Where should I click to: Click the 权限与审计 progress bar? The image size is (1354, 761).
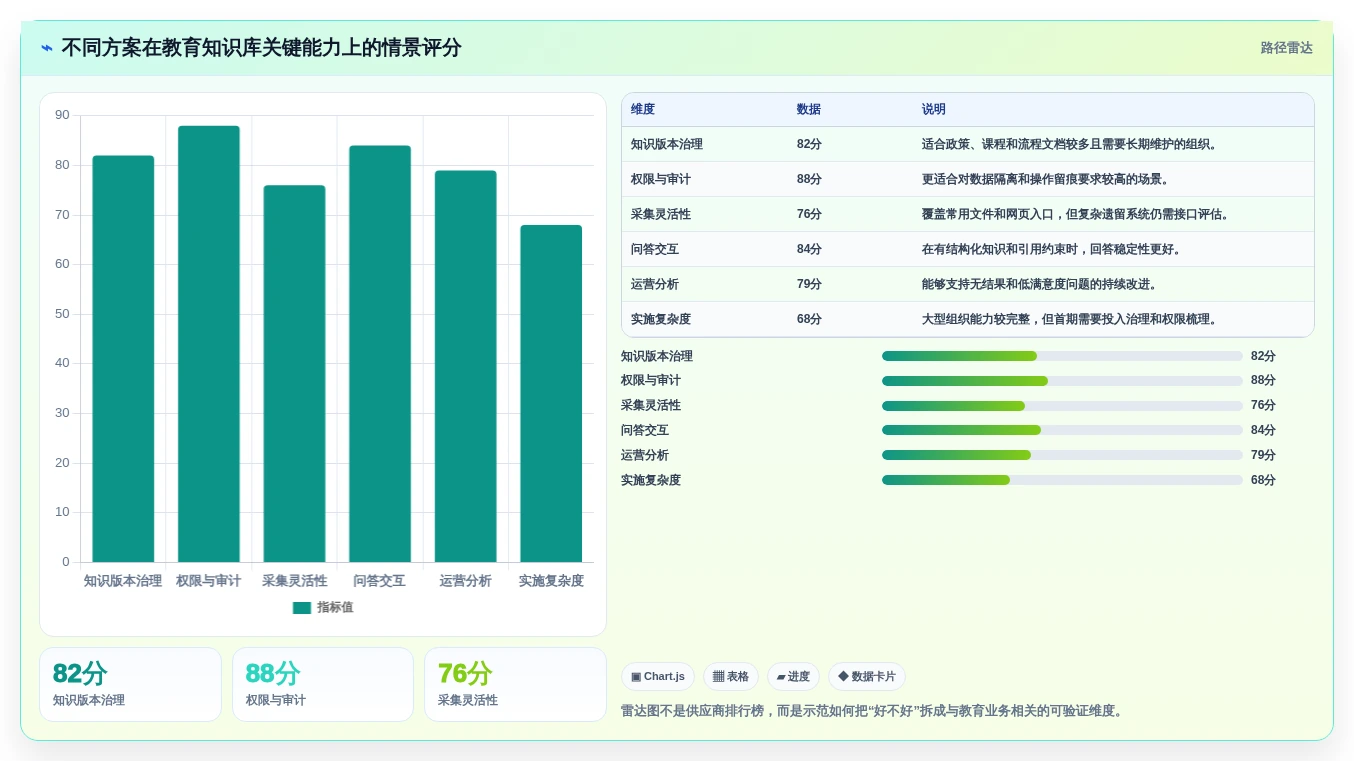tap(1062, 381)
